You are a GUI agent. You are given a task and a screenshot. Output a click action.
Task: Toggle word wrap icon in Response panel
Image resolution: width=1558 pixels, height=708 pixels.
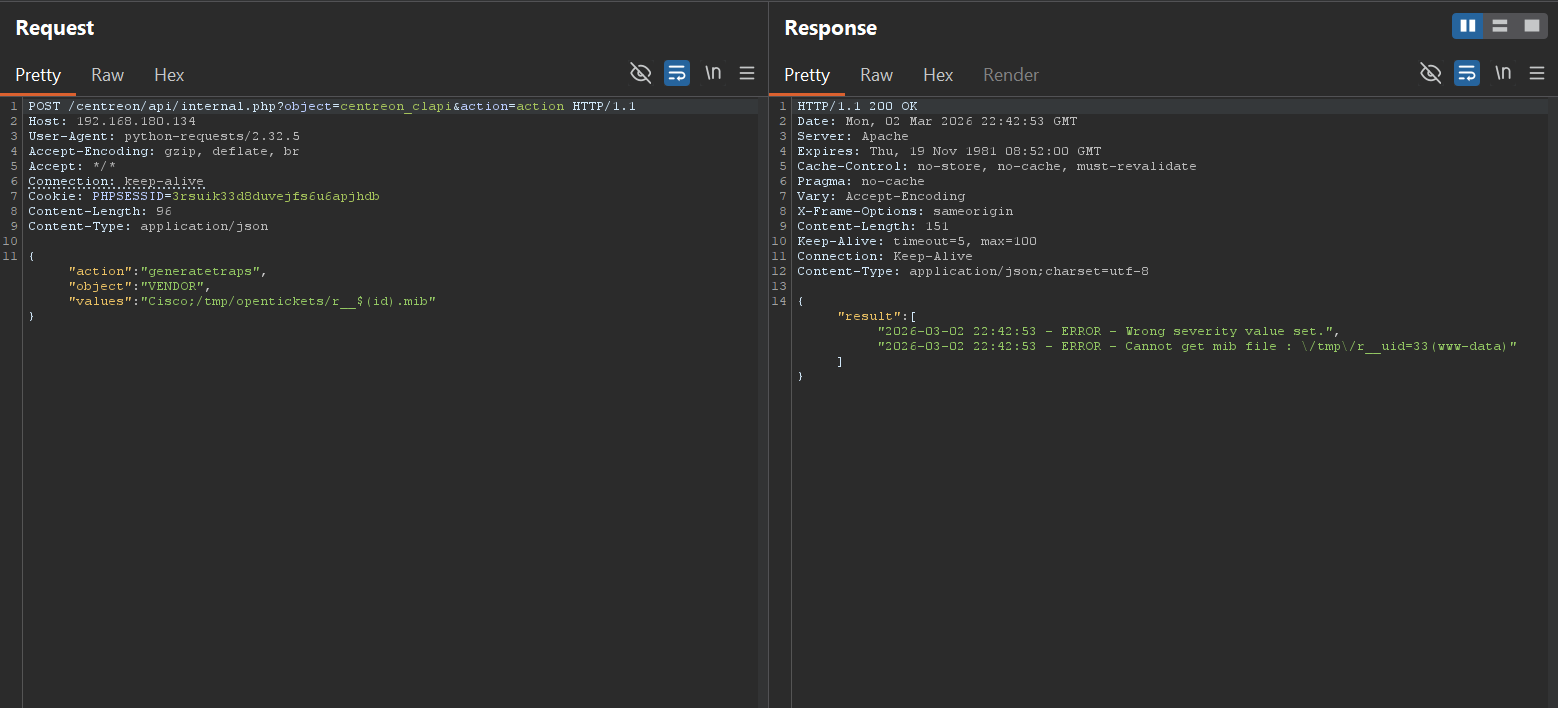click(1467, 73)
